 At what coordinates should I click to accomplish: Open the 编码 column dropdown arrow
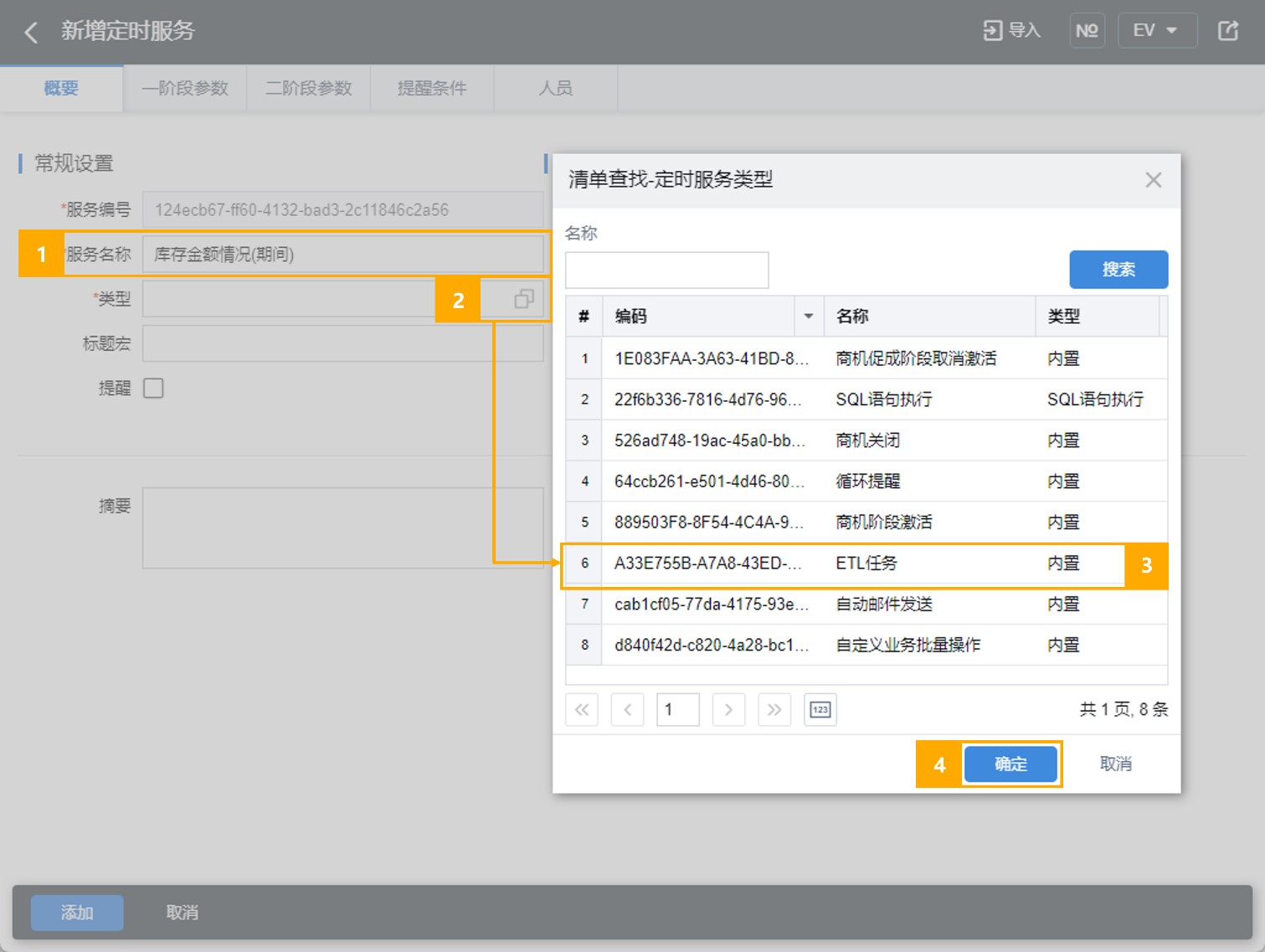coord(809,316)
